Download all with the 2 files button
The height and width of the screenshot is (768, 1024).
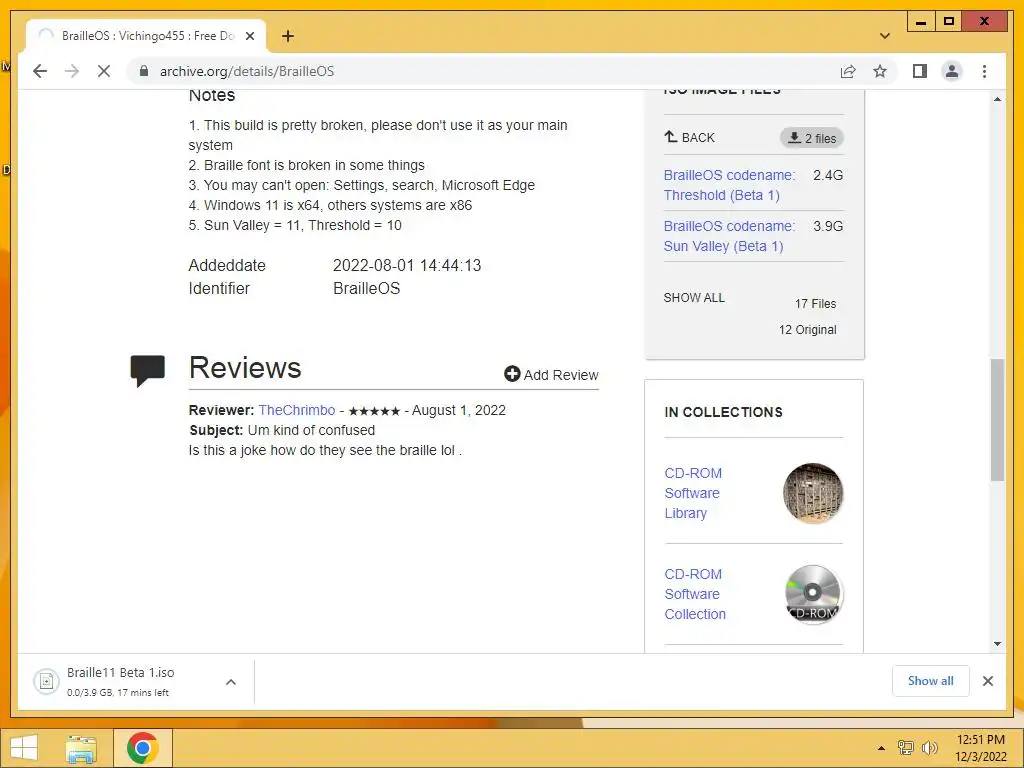(812, 138)
